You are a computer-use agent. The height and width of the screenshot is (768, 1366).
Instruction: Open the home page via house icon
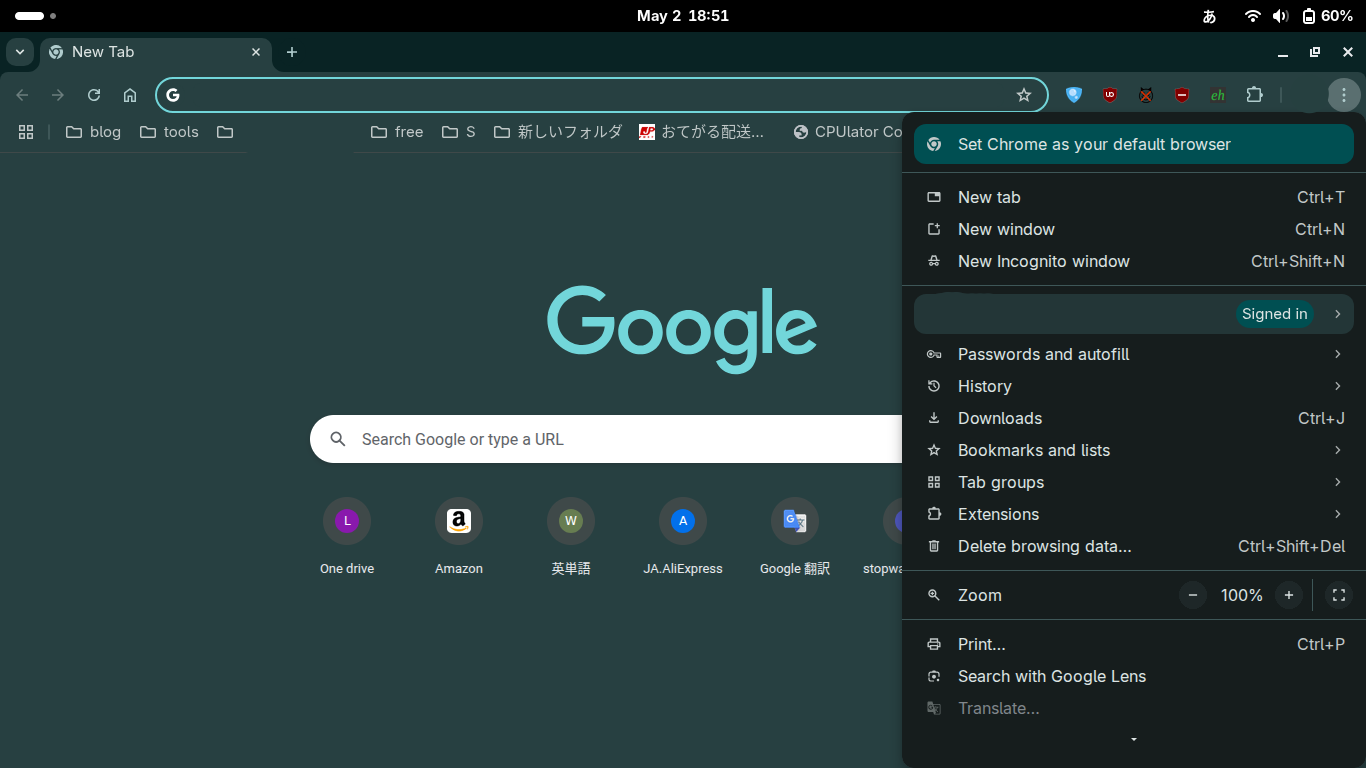coord(130,95)
